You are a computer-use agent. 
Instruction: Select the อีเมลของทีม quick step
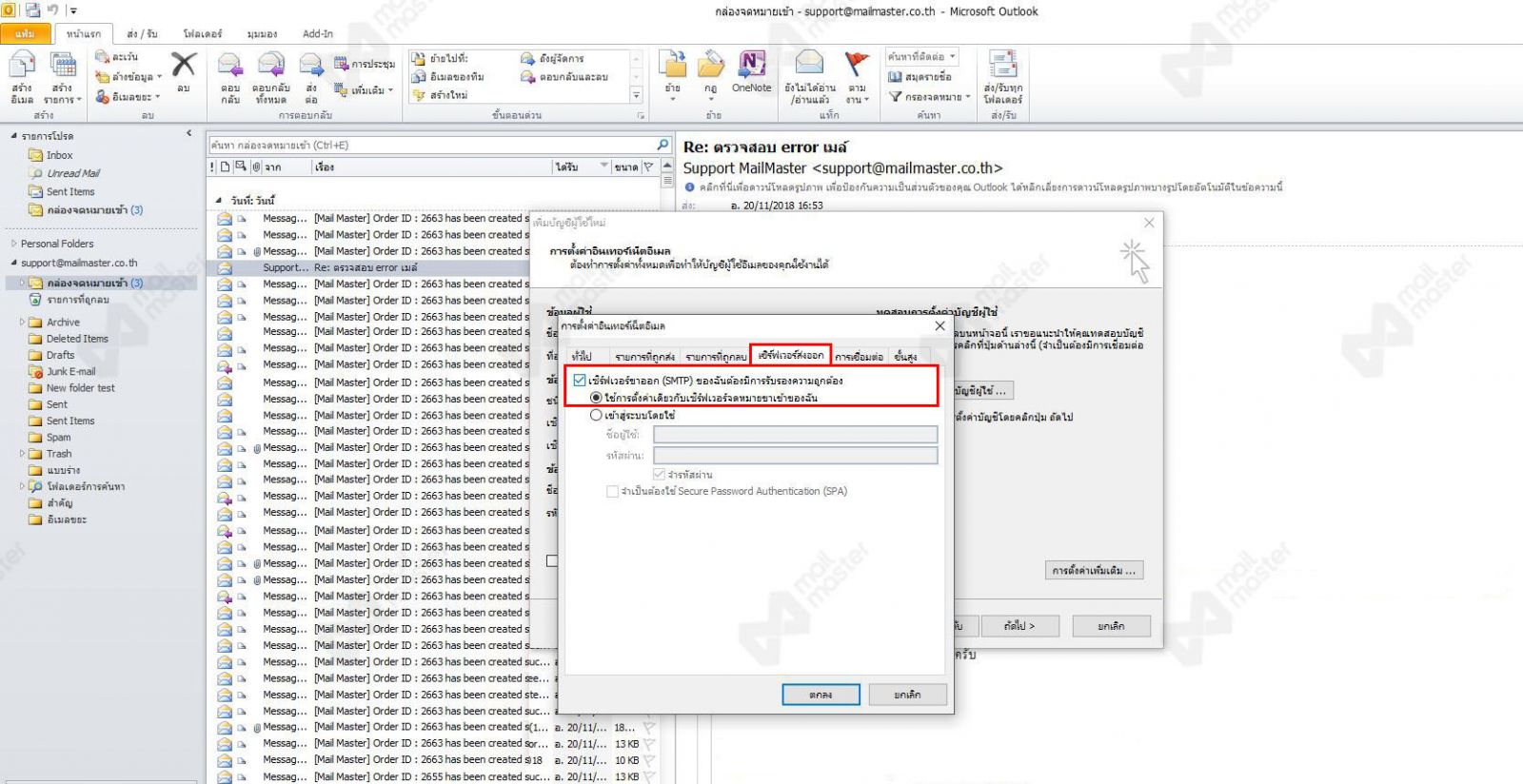coord(447,77)
